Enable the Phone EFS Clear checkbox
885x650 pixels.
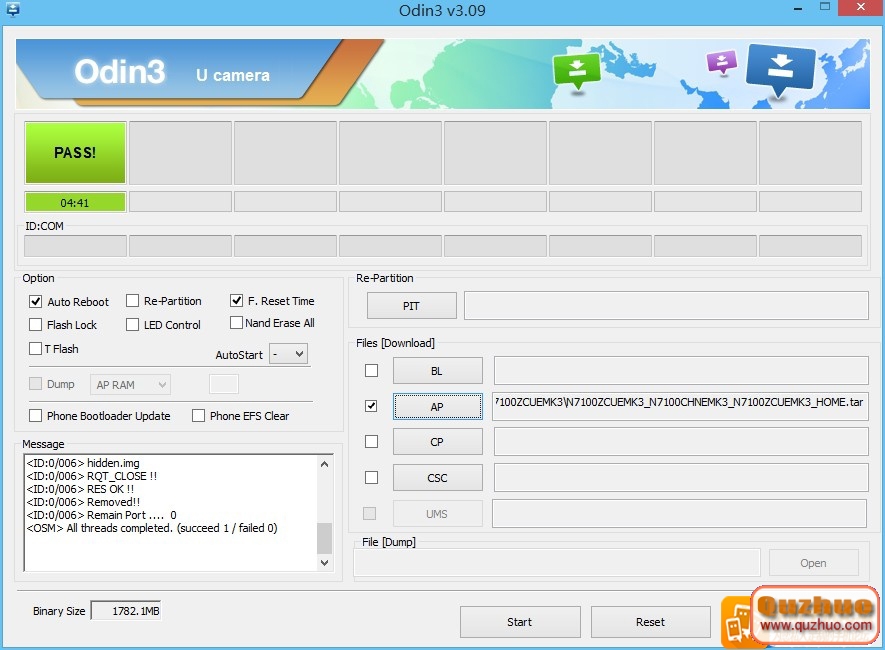pyautogui.click(x=198, y=416)
